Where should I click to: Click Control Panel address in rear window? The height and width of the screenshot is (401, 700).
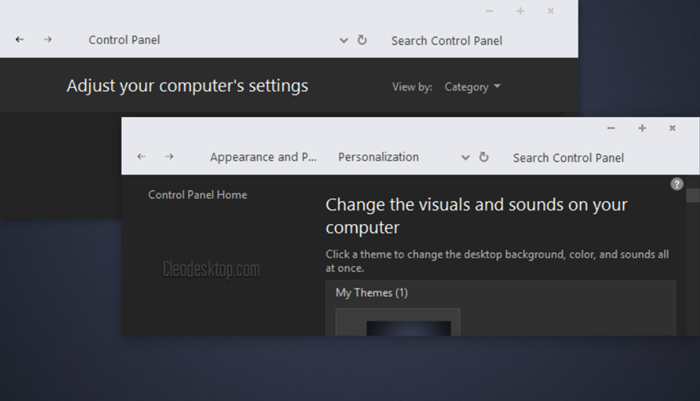tap(124, 40)
